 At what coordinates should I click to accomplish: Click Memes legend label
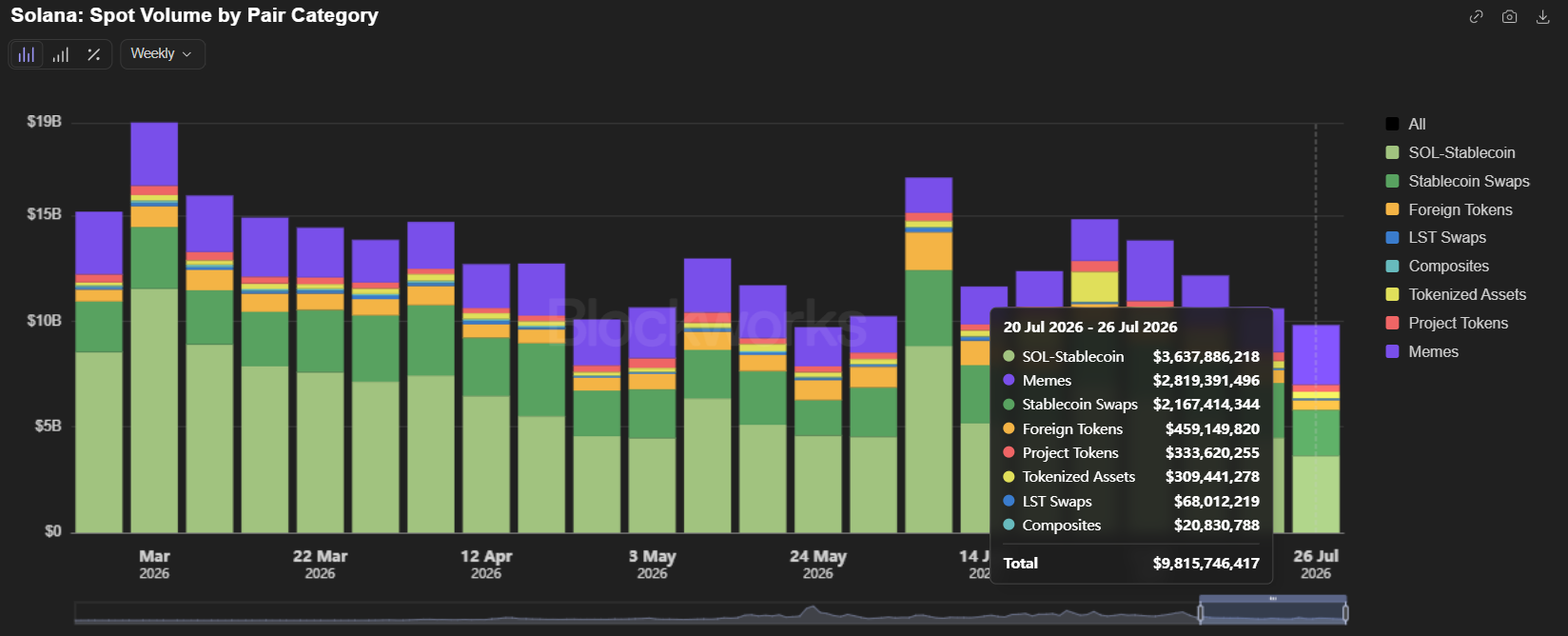click(1433, 351)
